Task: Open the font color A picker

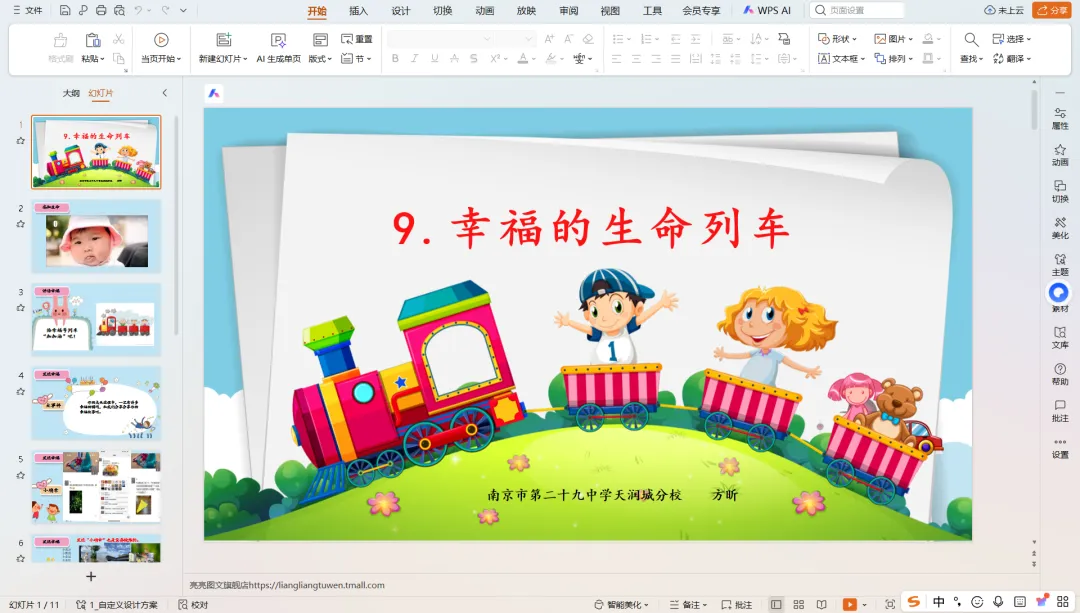Action: click(x=526, y=59)
